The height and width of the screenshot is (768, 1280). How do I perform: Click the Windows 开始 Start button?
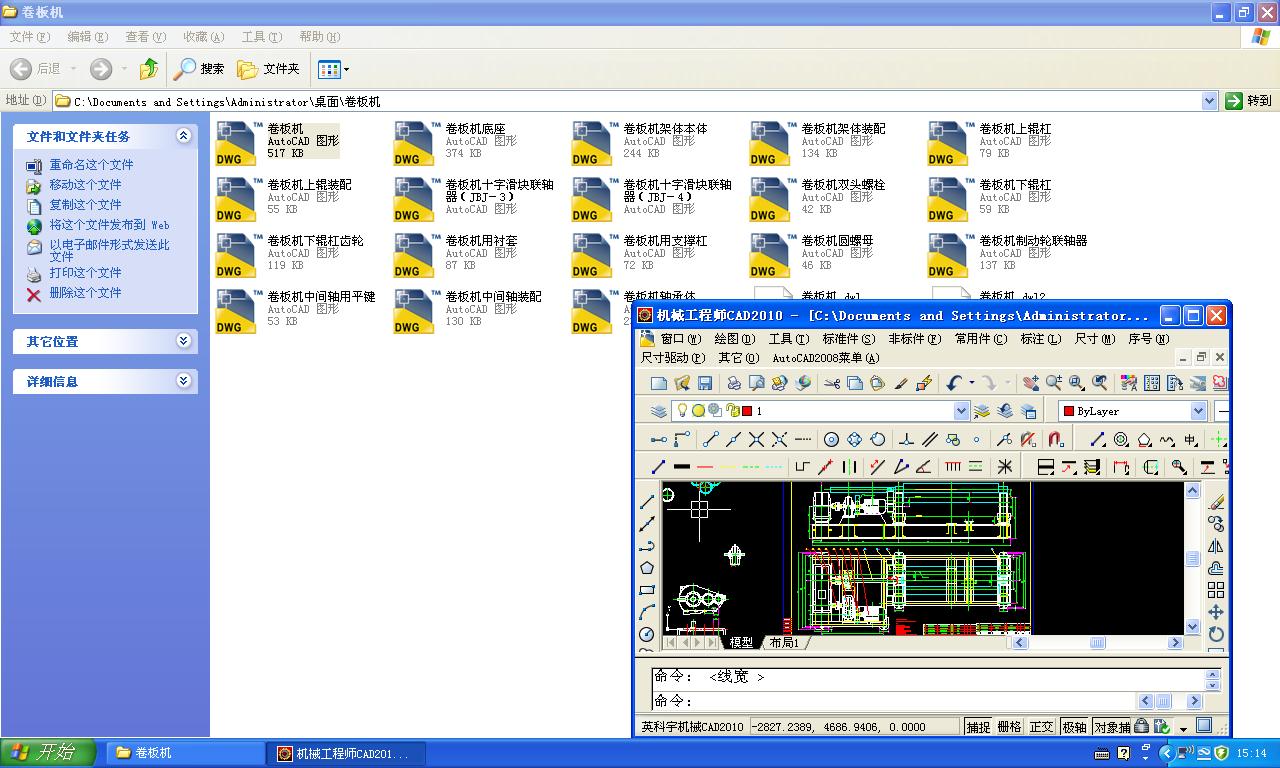tap(48, 753)
